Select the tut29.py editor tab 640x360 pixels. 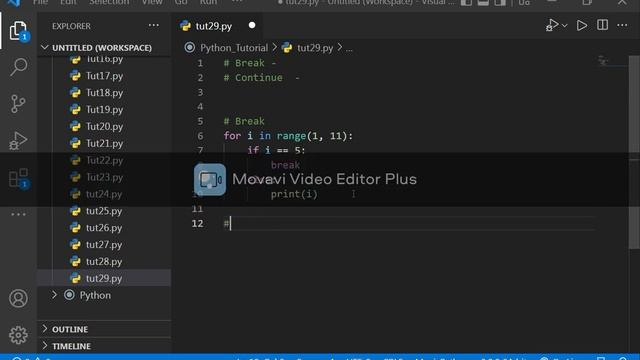pyautogui.click(x=218, y=26)
